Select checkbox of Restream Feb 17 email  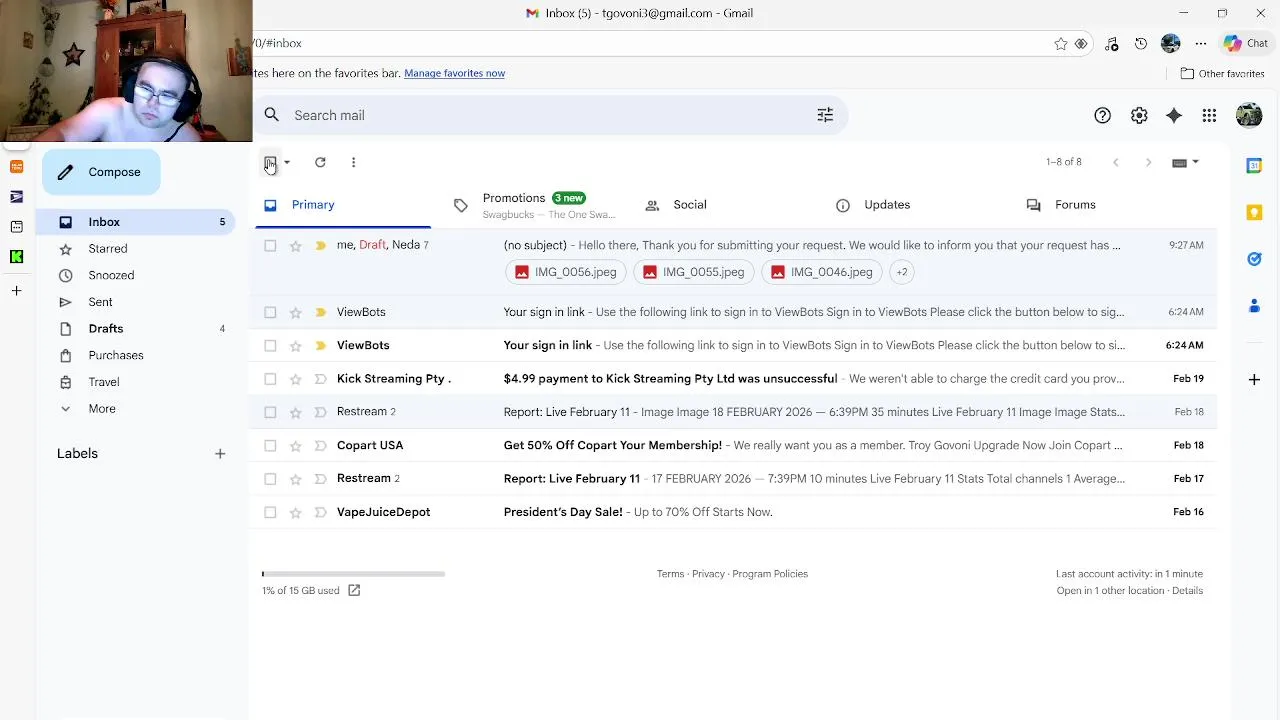coord(270,479)
